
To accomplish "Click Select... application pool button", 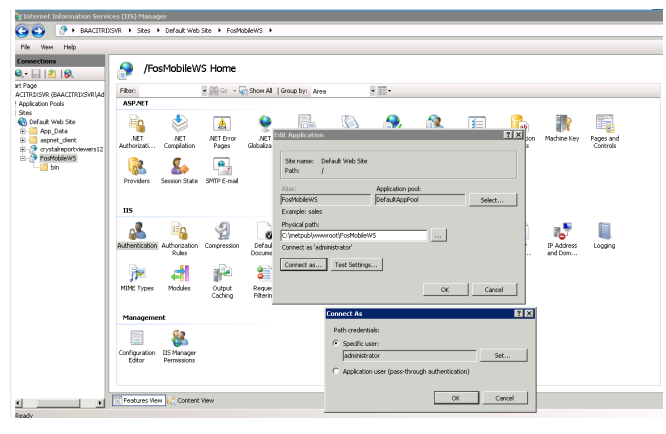I will tap(493, 200).
